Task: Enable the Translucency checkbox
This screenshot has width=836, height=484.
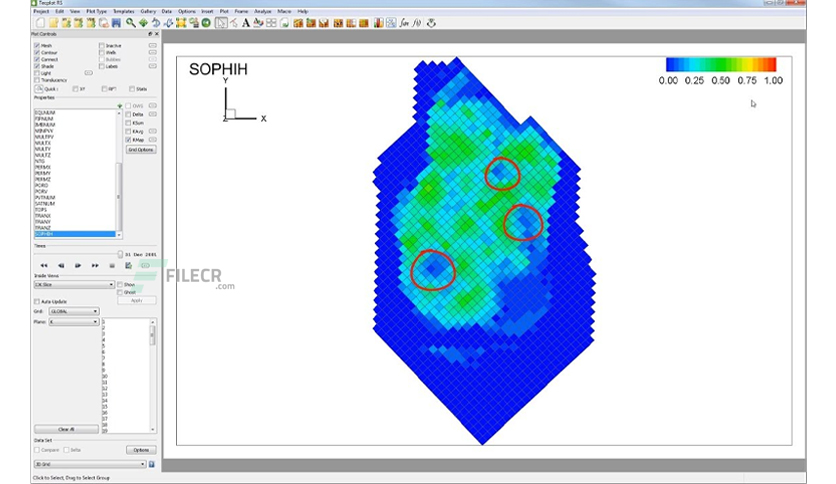Action: pyautogui.click(x=37, y=80)
